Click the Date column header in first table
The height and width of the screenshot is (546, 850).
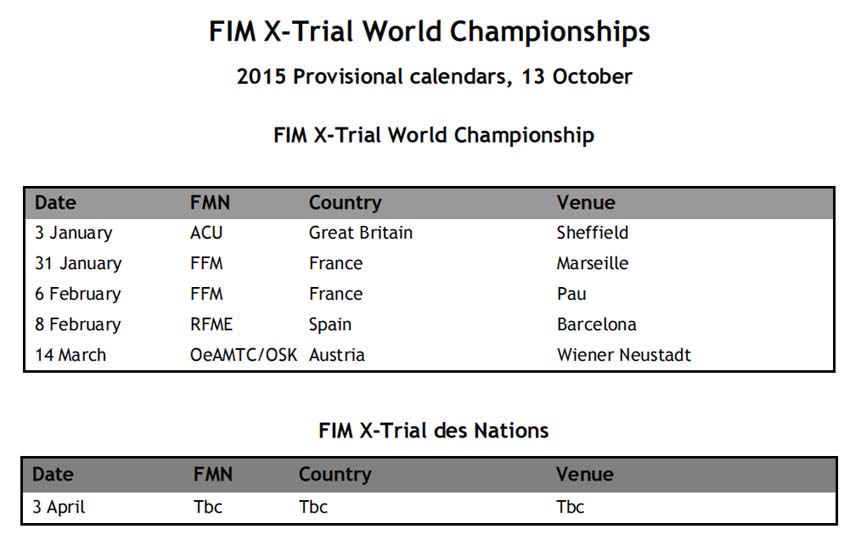[55, 203]
